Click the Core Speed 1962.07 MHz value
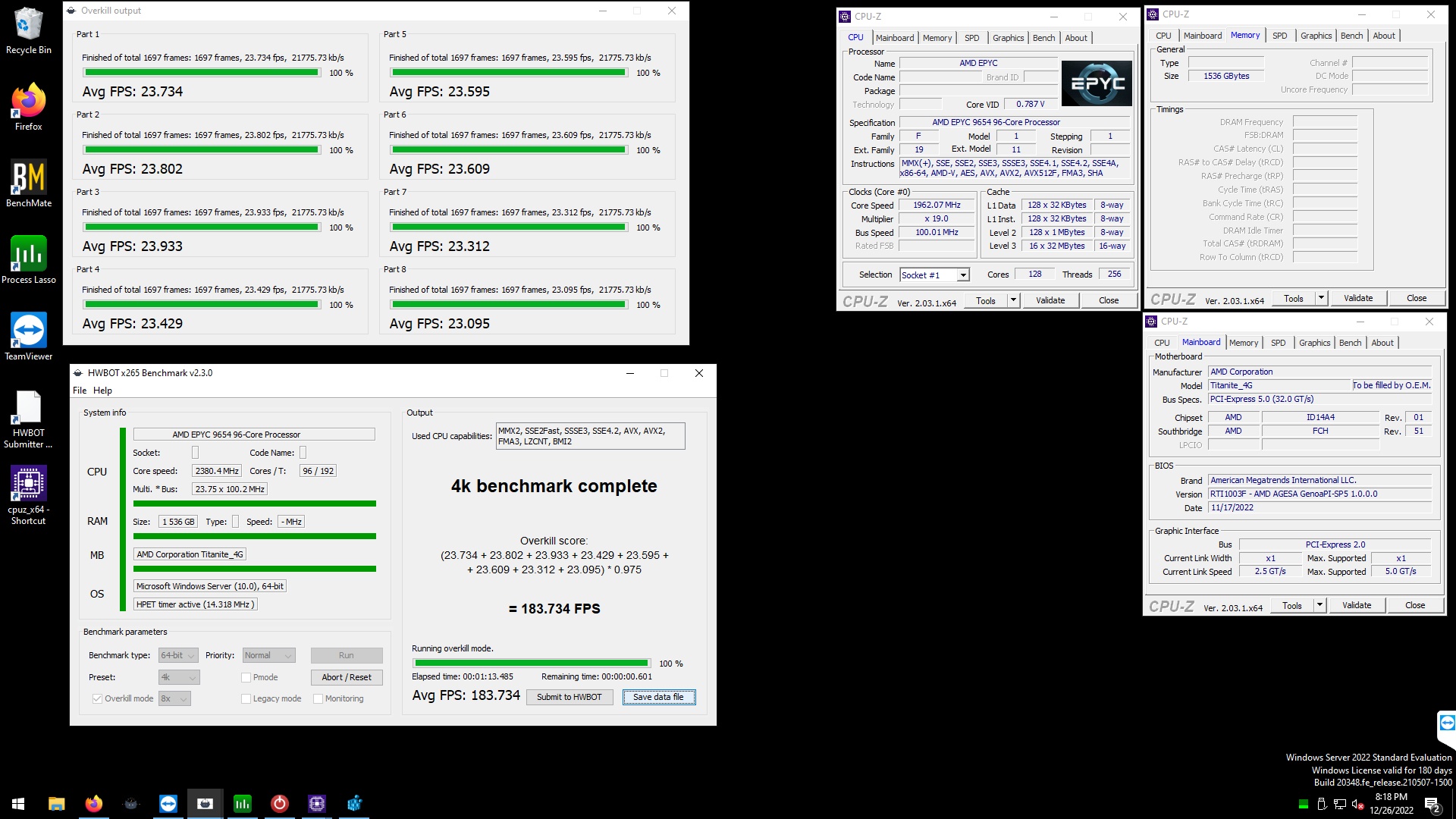The width and height of the screenshot is (1456, 819). tap(937, 206)
